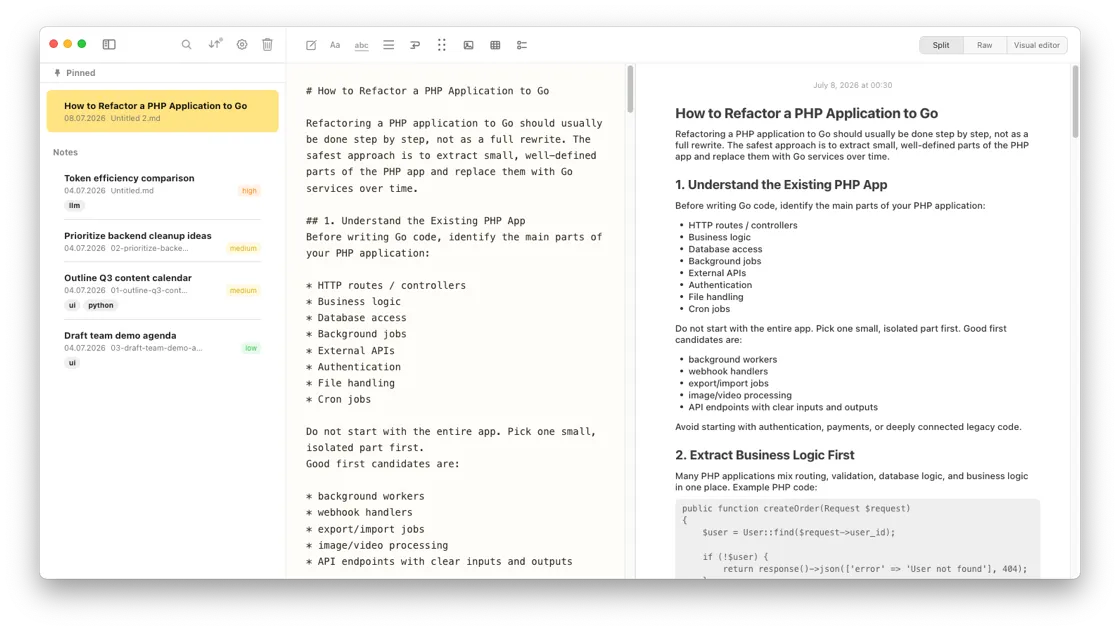Click 'image/video processing' bullet in preview
The width and height of the screenshot is (1120, 631).
(739, 395)
